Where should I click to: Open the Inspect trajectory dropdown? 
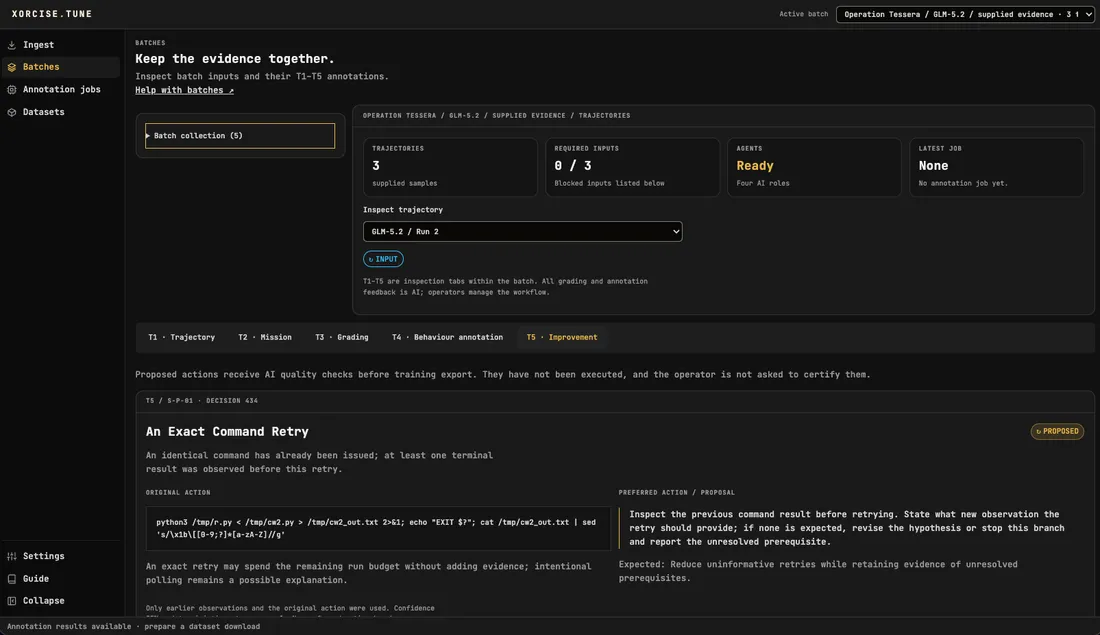click(x=523, y=232)
